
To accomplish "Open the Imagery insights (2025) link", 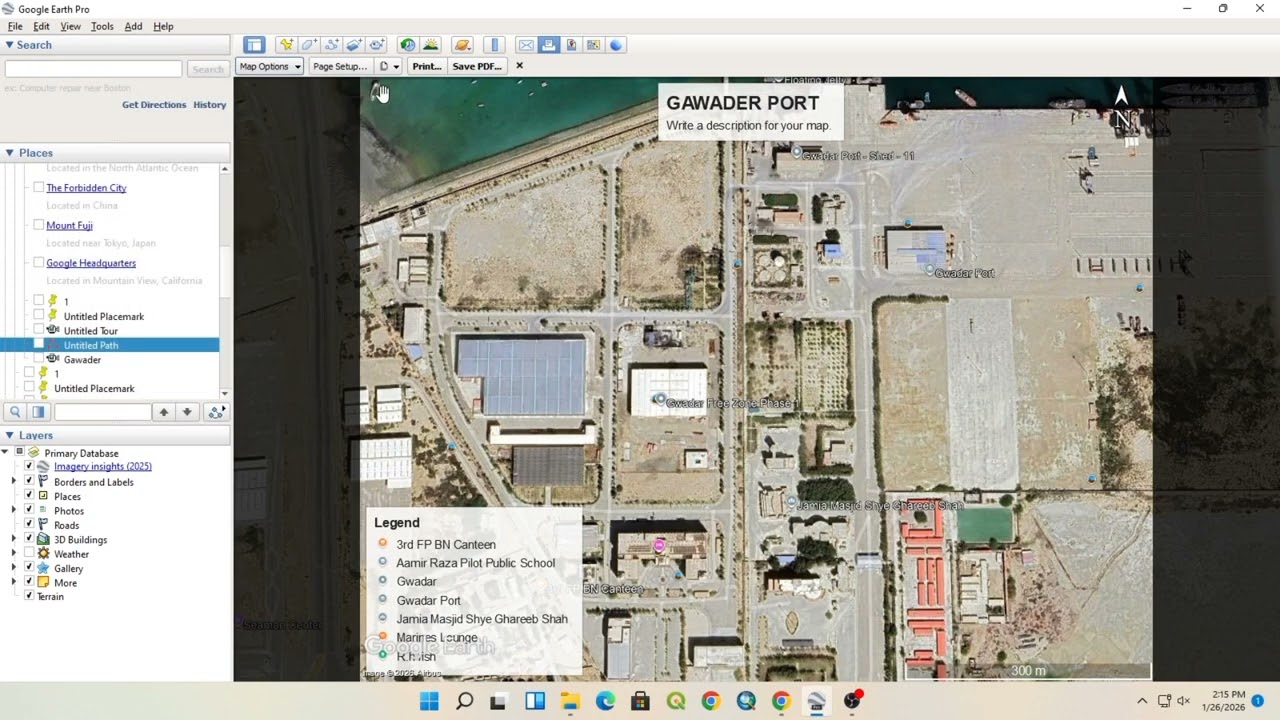I will (103, 467).
